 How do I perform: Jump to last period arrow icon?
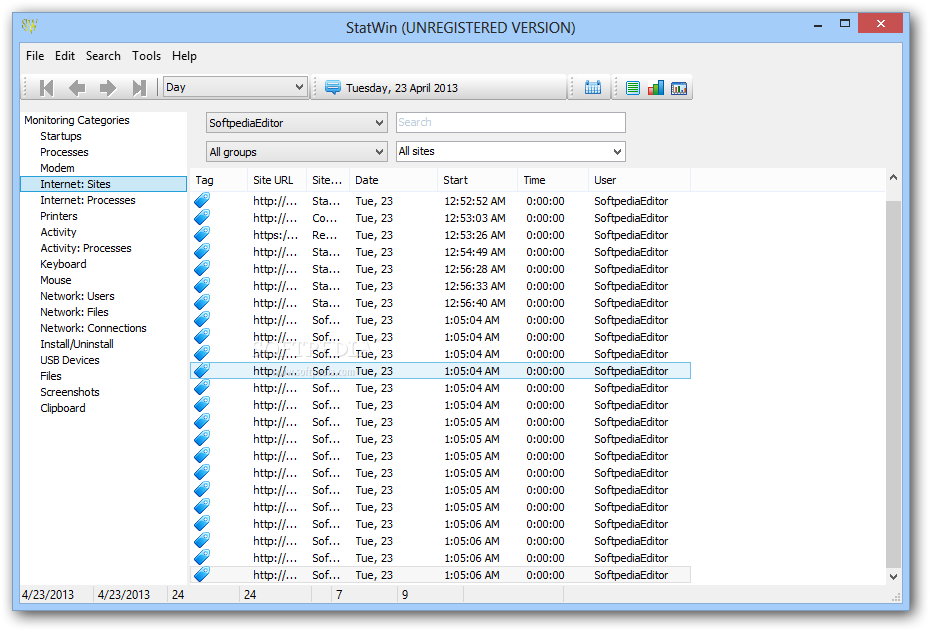(139, 88)
